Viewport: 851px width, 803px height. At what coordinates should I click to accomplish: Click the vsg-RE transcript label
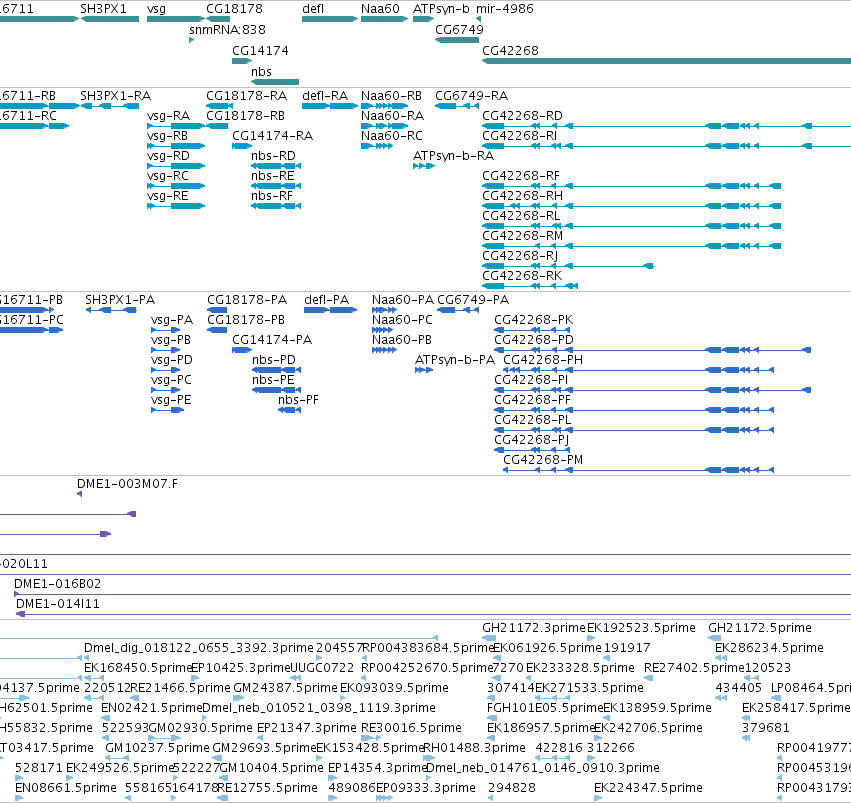pyautogui.click(x=168, y=196)
